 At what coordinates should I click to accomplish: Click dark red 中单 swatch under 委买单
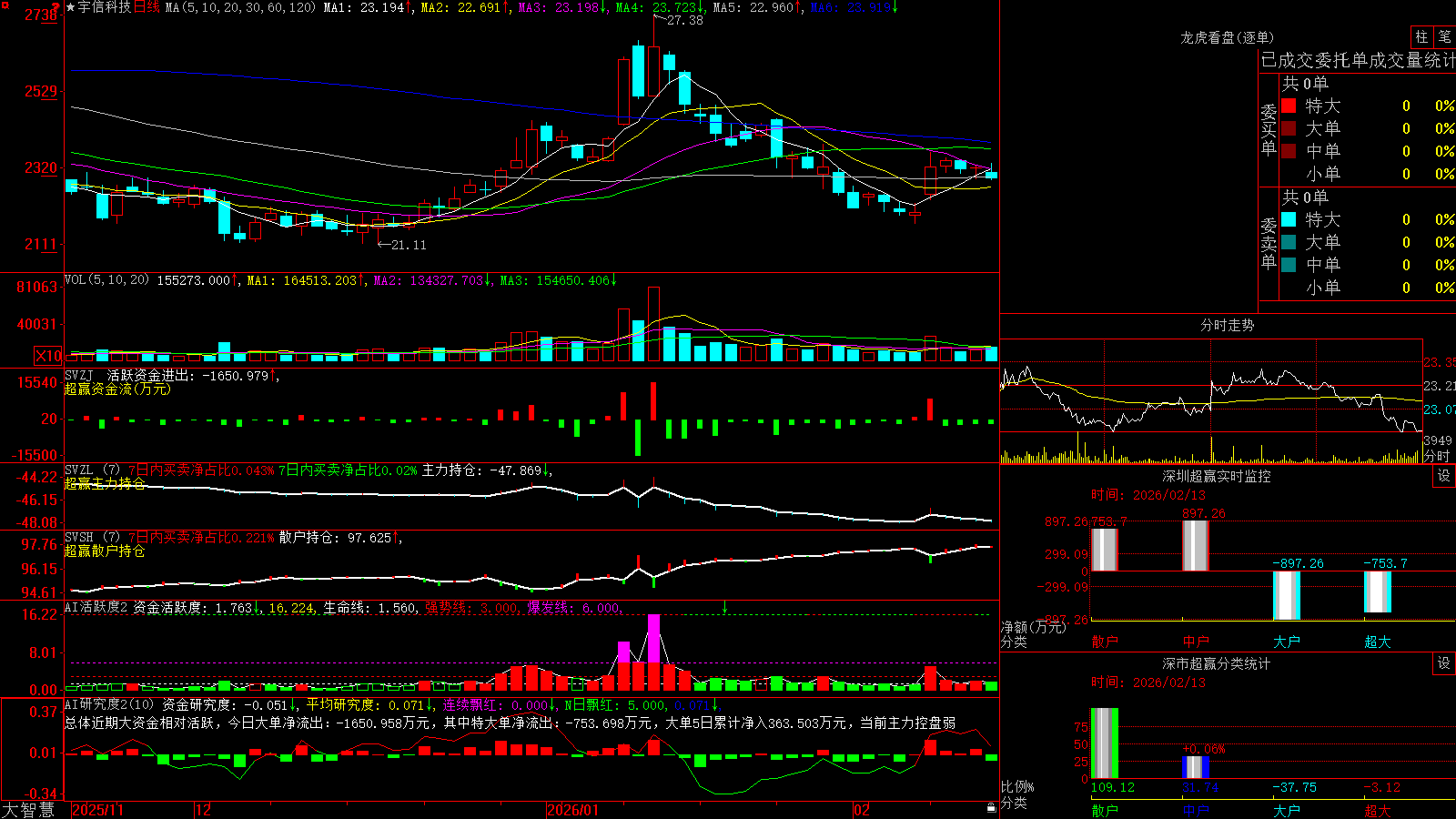[x=1289, y=151]
